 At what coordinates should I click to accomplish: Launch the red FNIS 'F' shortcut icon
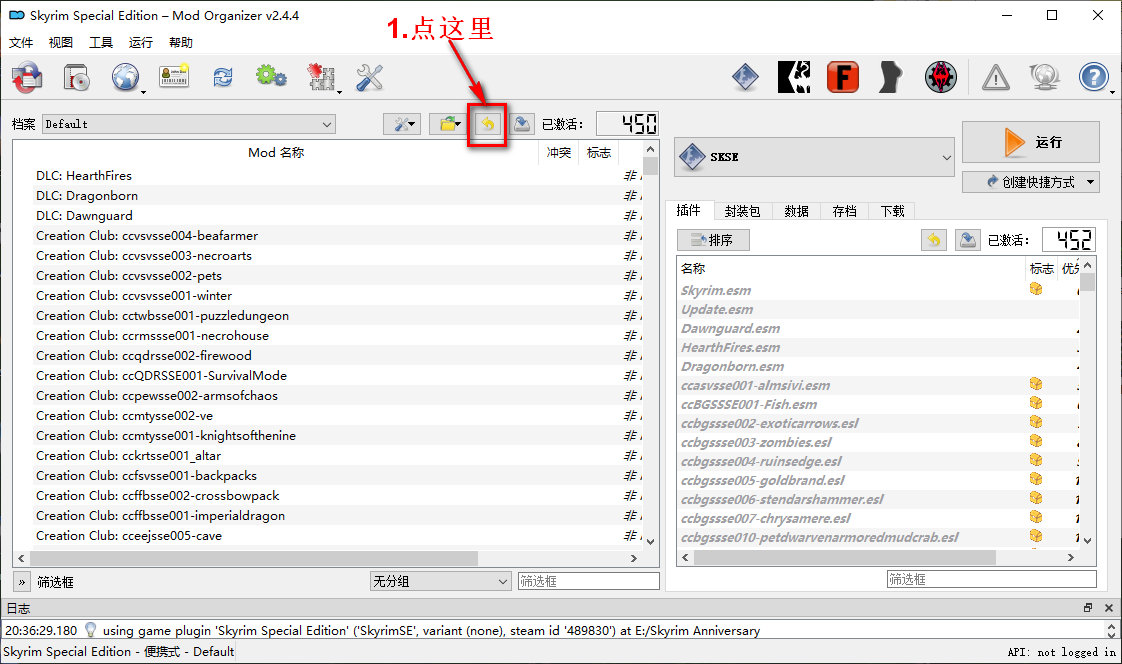click(x=842, y=77)
